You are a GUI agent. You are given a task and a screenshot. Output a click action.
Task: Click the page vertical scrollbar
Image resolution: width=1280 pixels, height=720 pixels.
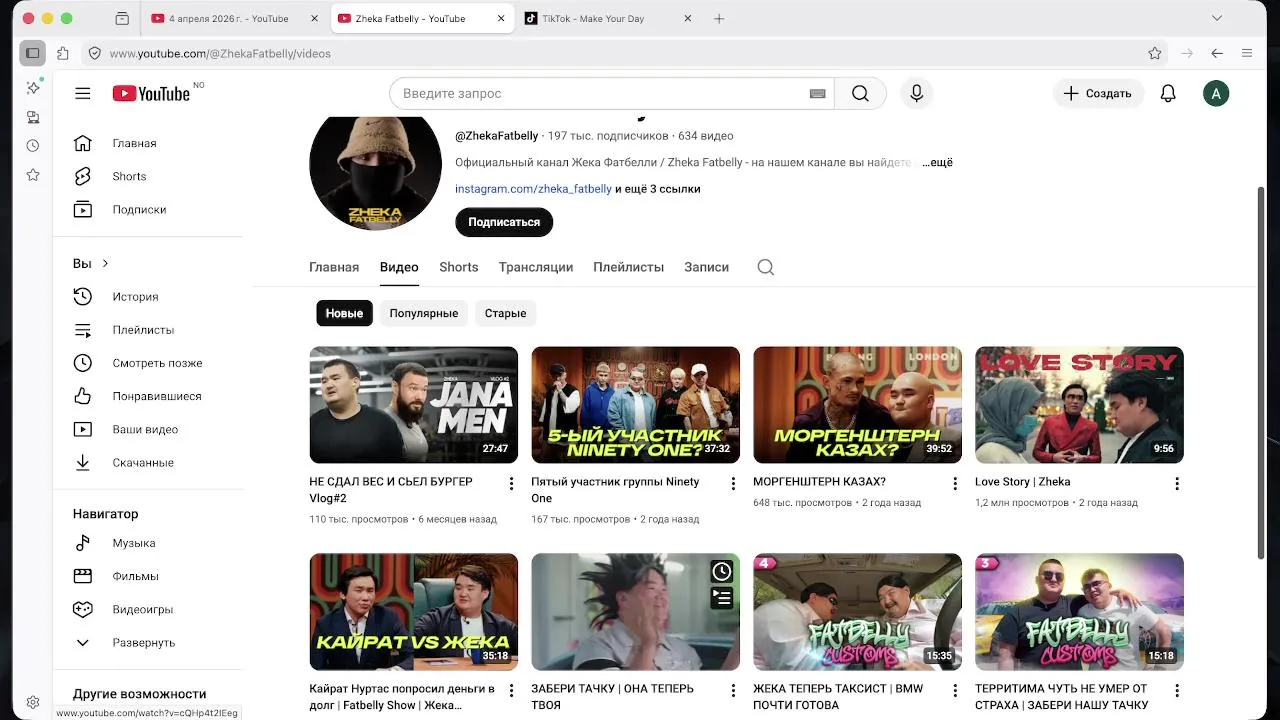pyautogui.click(x=1260, y=372)
